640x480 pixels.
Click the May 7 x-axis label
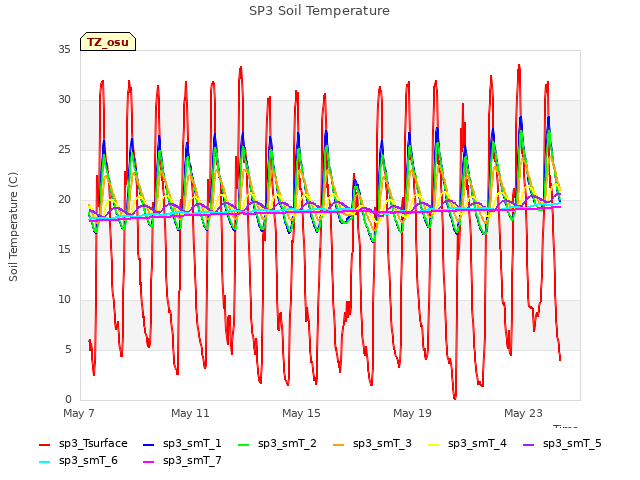[79, 413]
